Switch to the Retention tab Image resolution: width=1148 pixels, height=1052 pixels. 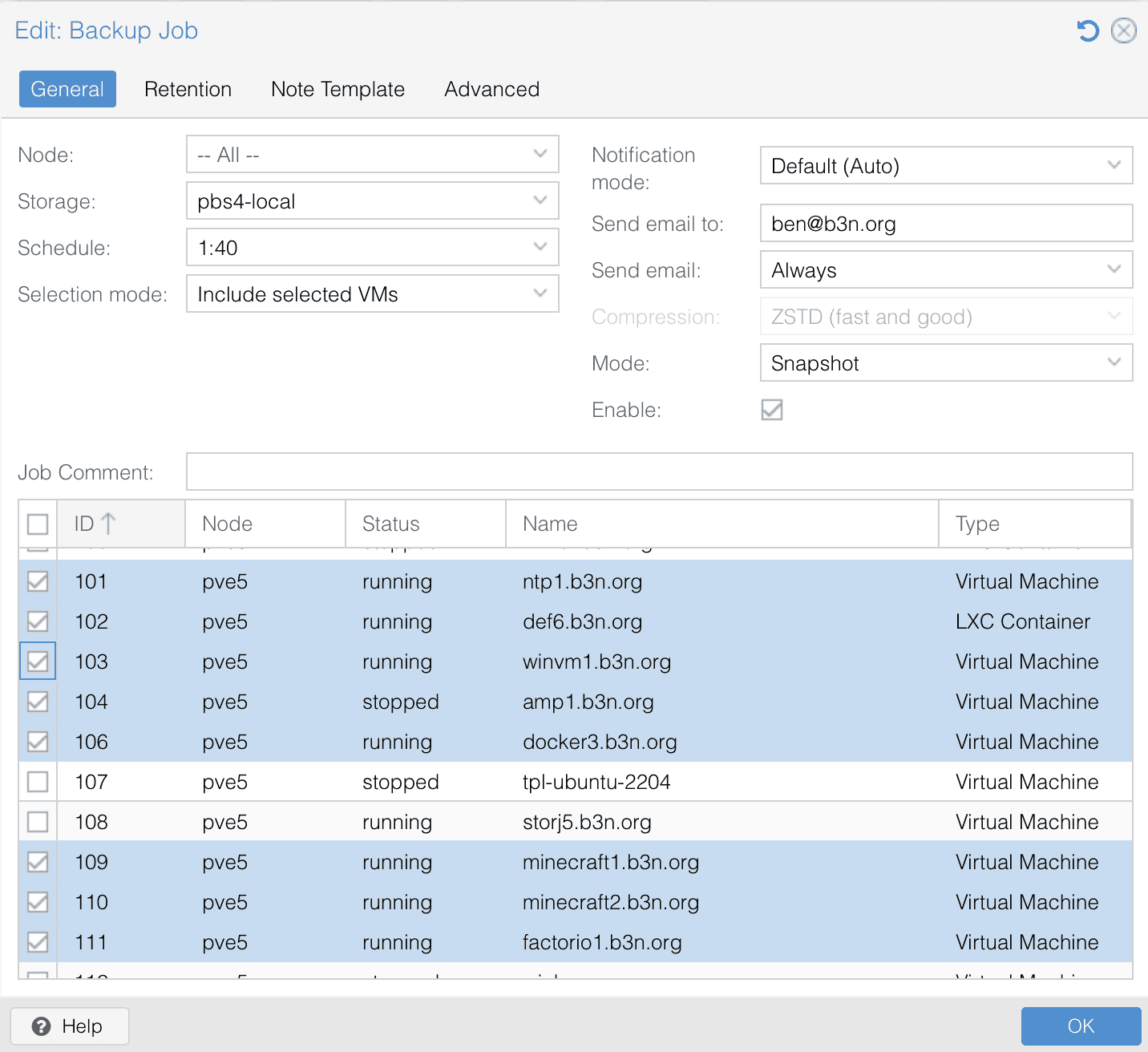coord(188,89)
